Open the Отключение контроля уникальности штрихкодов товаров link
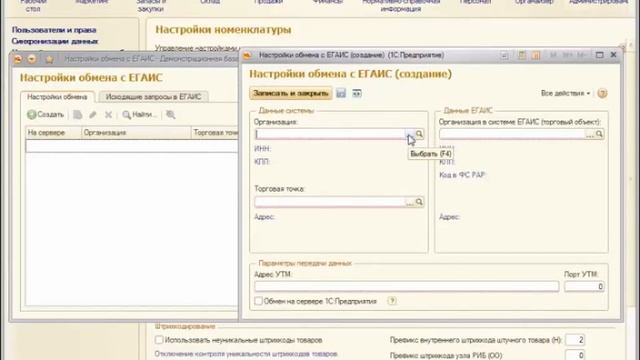The height and width of the screenshot is (360, 640). (x=246, y=354)
